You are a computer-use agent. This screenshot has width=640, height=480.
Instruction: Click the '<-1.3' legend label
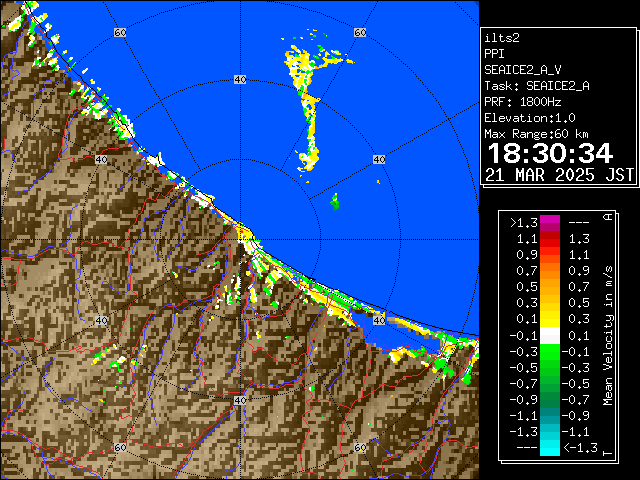click(580, 448)
